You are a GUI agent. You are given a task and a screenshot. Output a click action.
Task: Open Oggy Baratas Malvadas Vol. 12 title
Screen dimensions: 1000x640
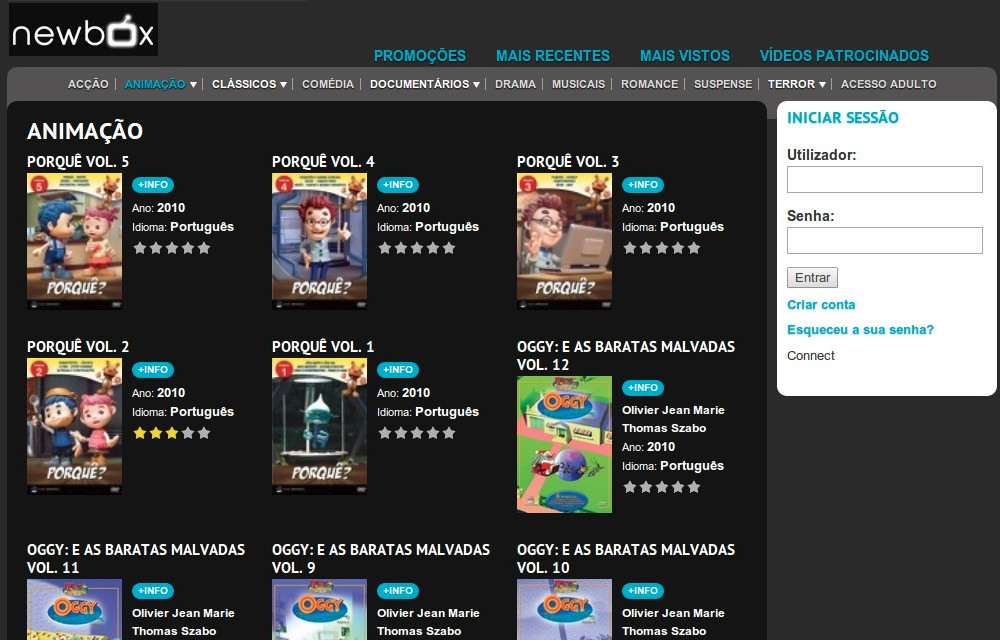click(626, 356)
